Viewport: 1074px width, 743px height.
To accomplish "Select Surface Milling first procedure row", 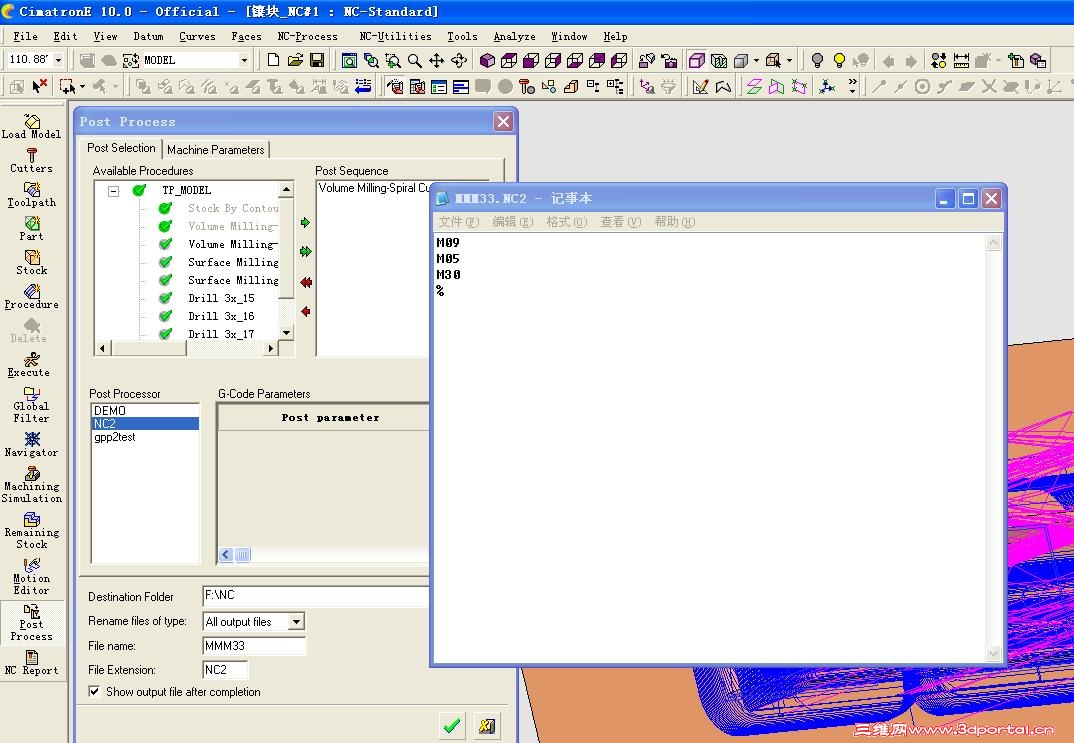I will point(233,262).
